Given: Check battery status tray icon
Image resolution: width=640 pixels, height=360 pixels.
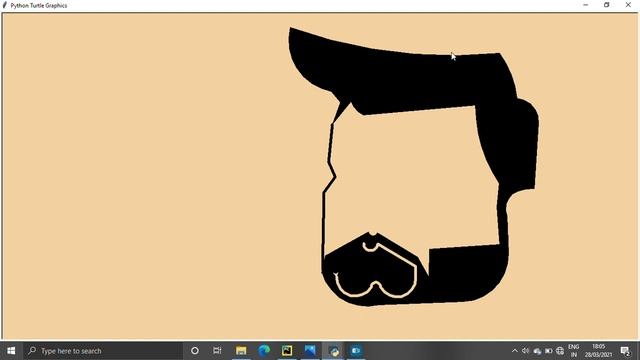Looking at the screenshot, I should pos(549,351).
